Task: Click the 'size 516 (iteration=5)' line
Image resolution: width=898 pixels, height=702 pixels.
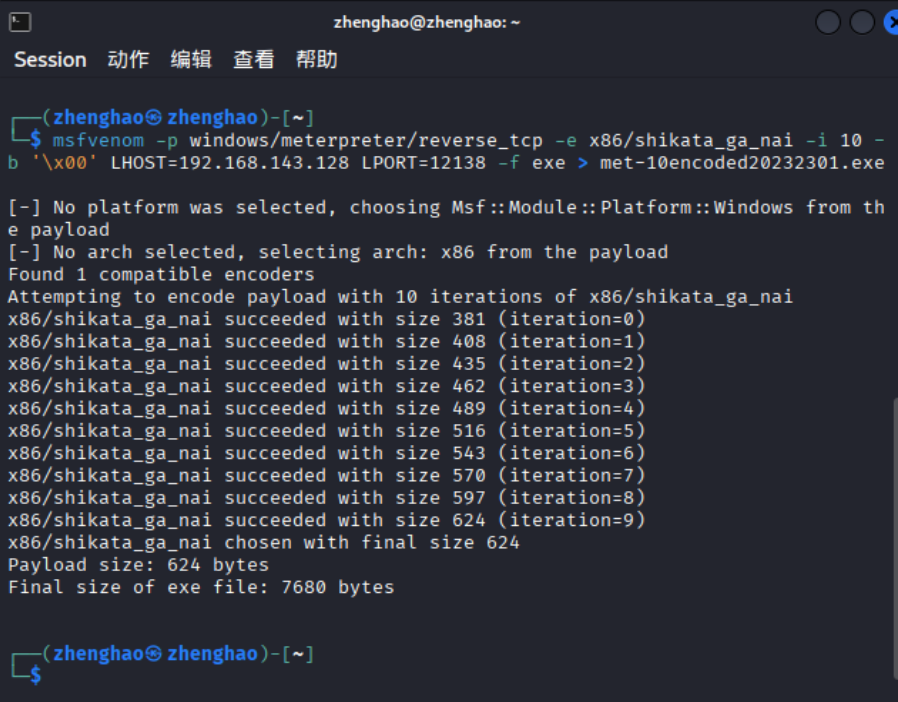Action: click(326, 431)
